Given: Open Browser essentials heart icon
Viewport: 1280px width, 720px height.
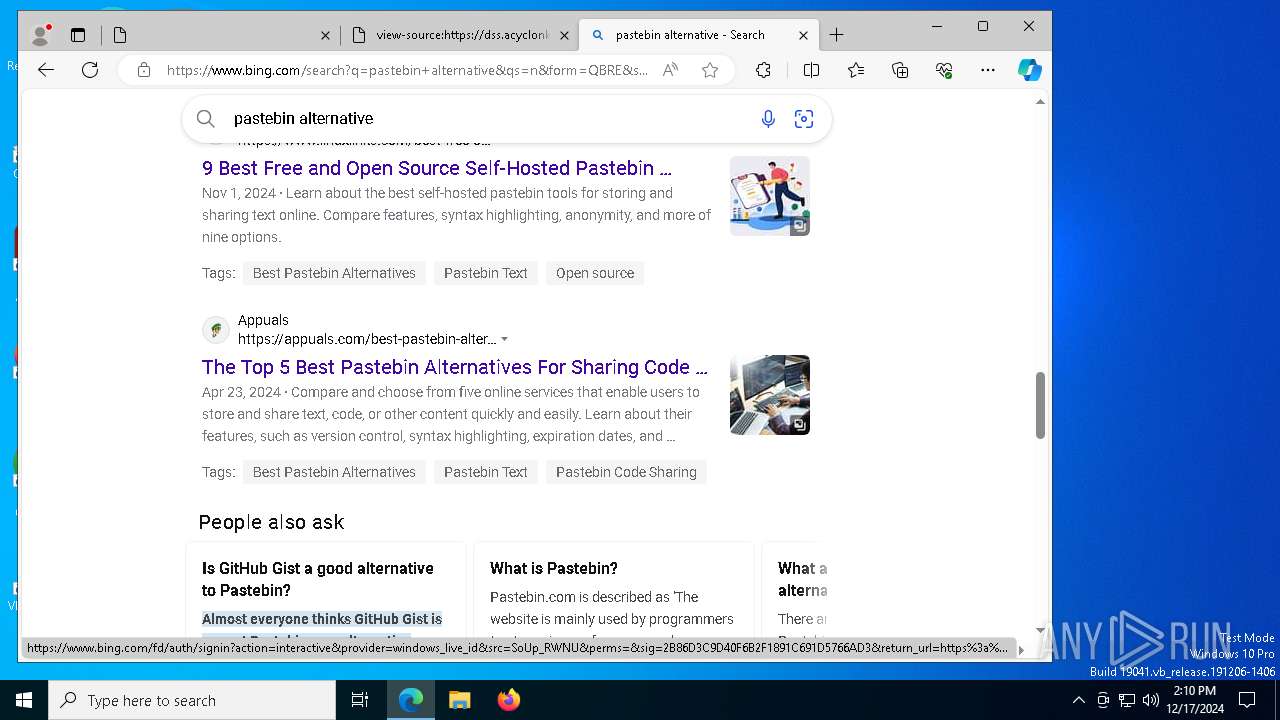Looking at the screenshot, I should (944, 70).
